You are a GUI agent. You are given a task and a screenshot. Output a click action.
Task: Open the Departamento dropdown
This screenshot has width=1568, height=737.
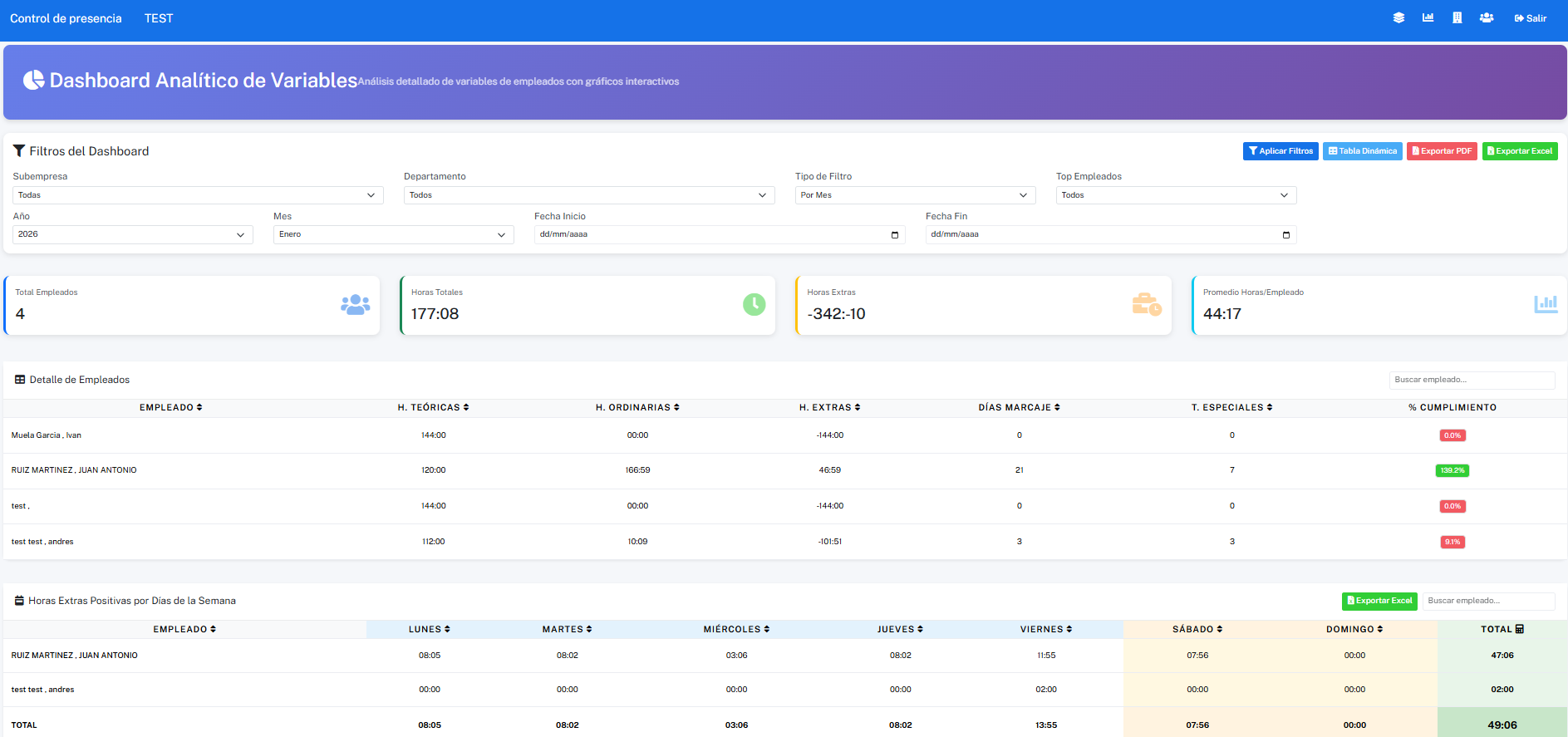(588, 195)
